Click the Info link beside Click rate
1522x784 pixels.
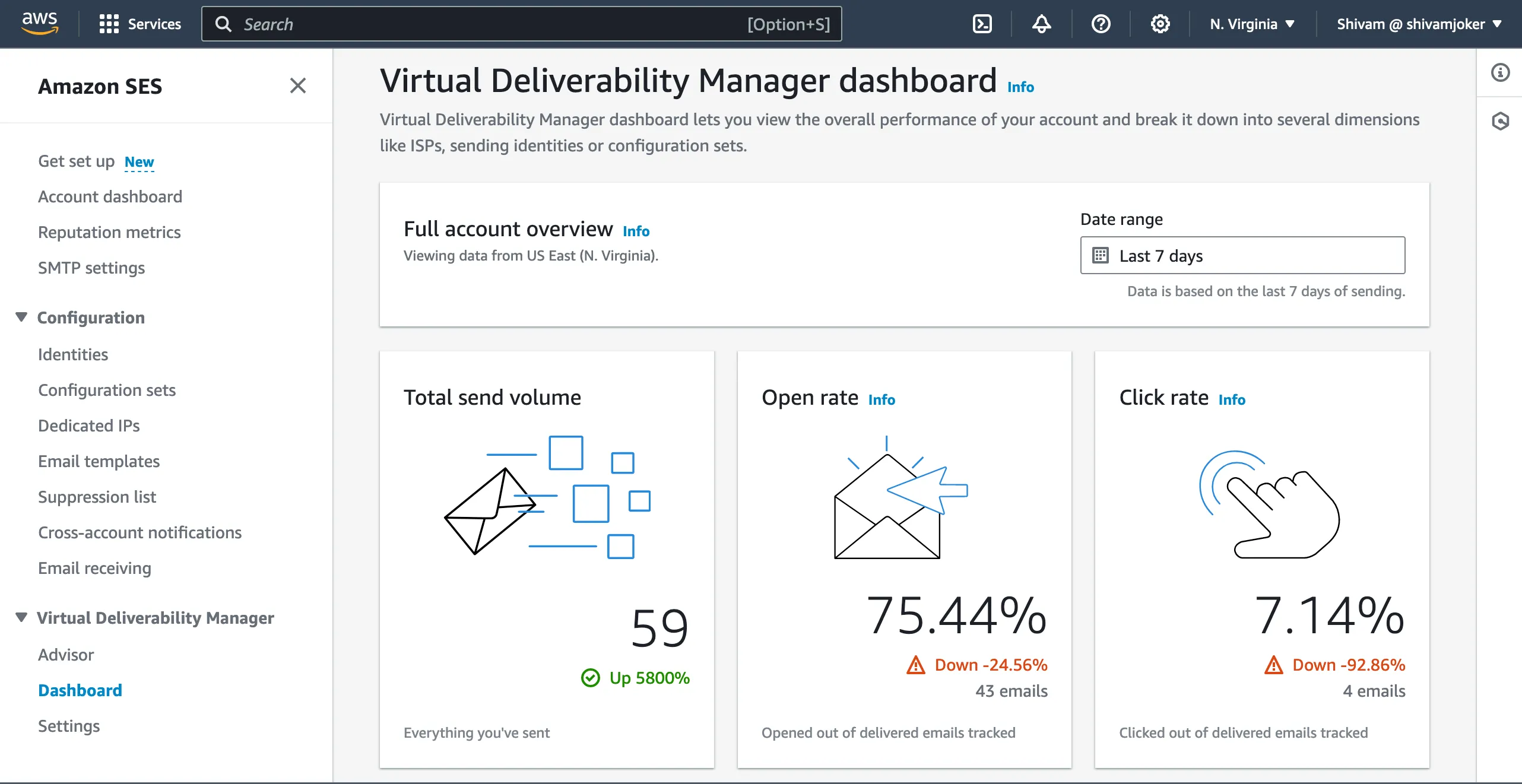point(1232,399)
